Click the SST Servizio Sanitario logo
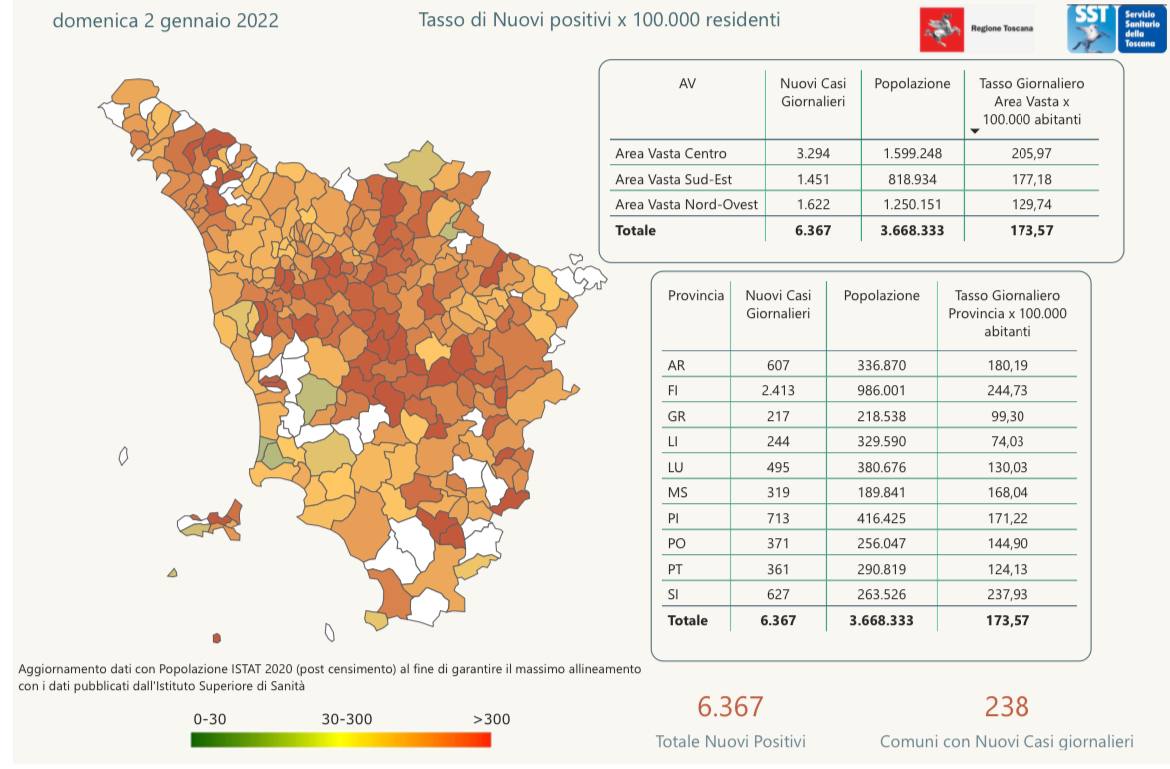This screenshot has width=1170, height=769. click(x=1115, y=28)
